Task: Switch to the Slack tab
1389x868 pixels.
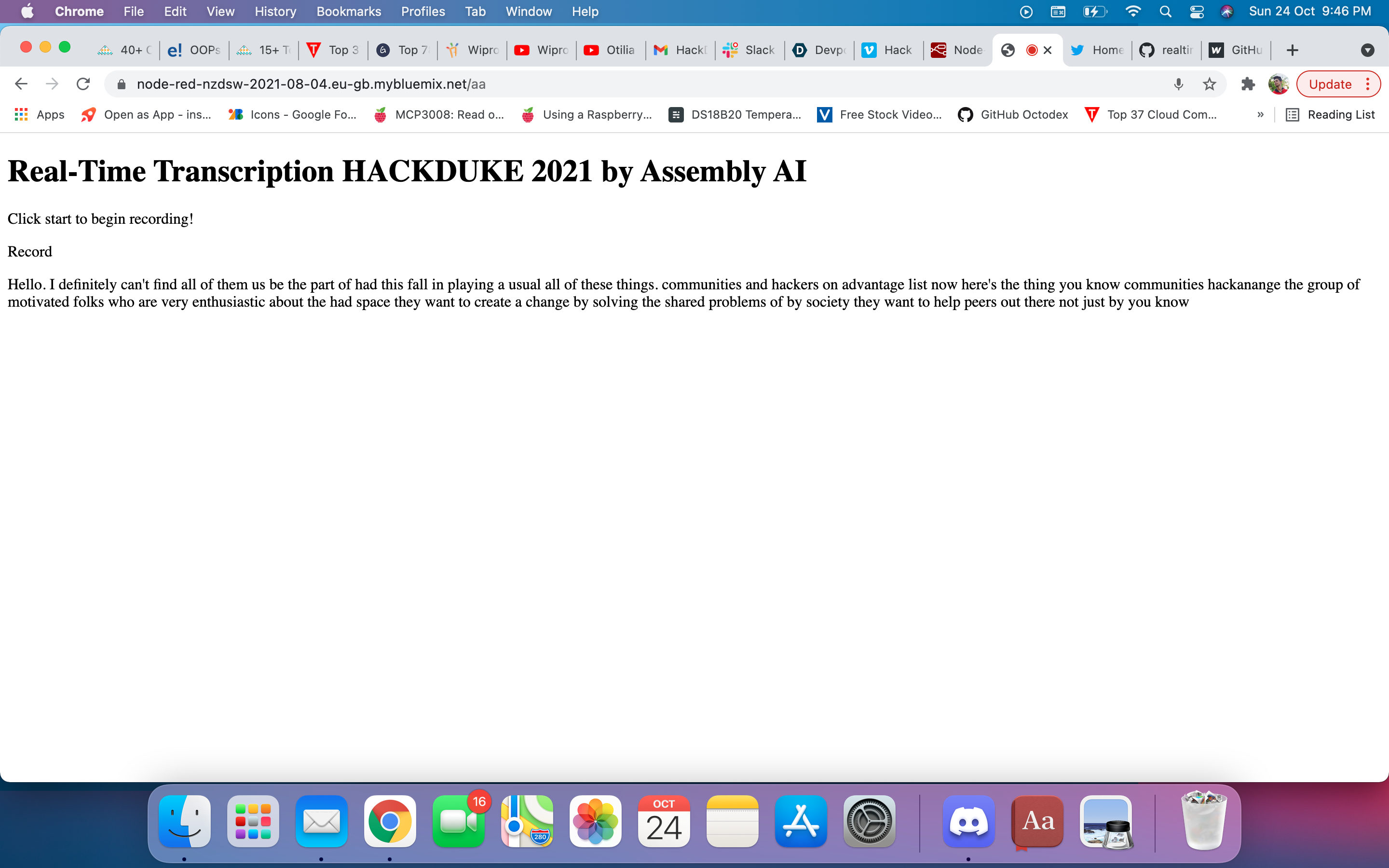Action: [x=749, y=51]
